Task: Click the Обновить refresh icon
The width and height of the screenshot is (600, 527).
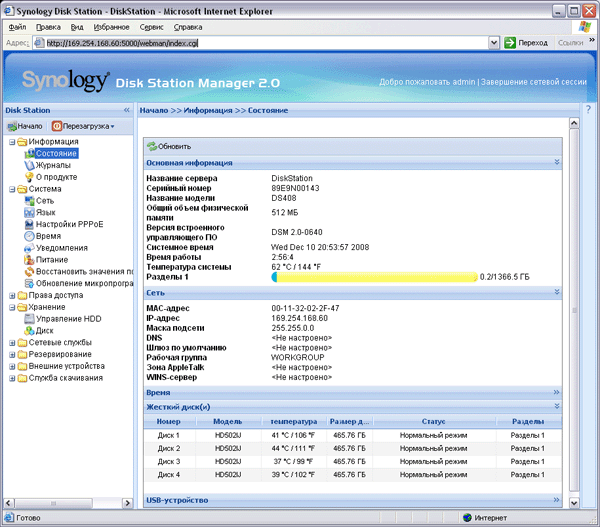Action: coord(152,146)
